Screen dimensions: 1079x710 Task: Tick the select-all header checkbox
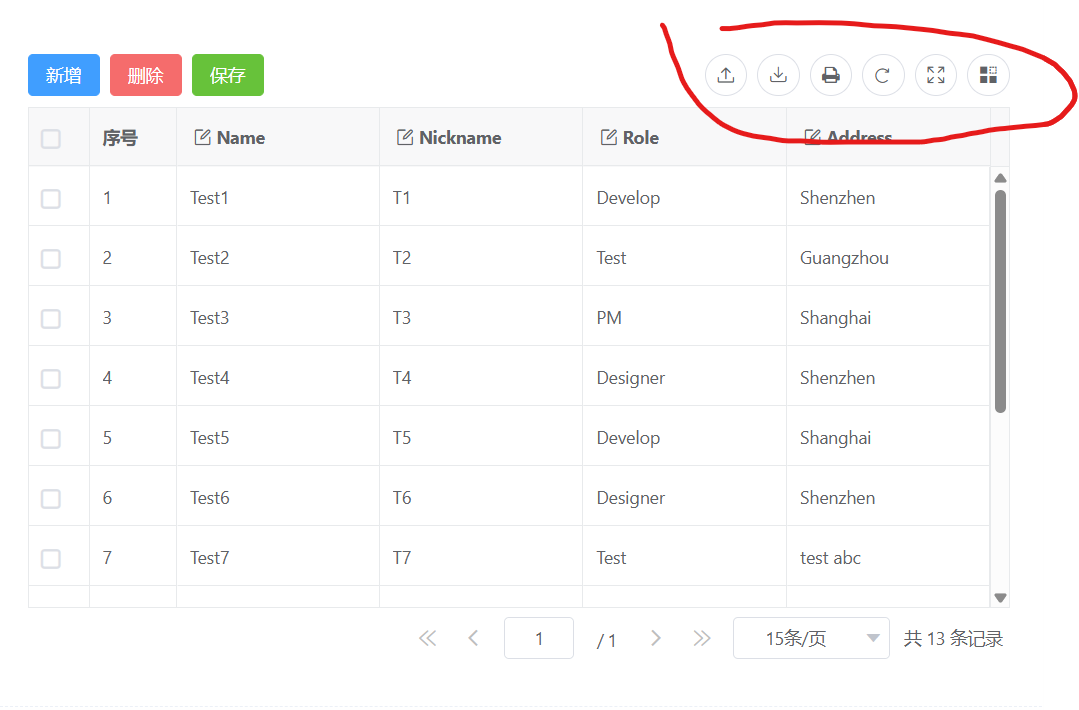point(51,139)
